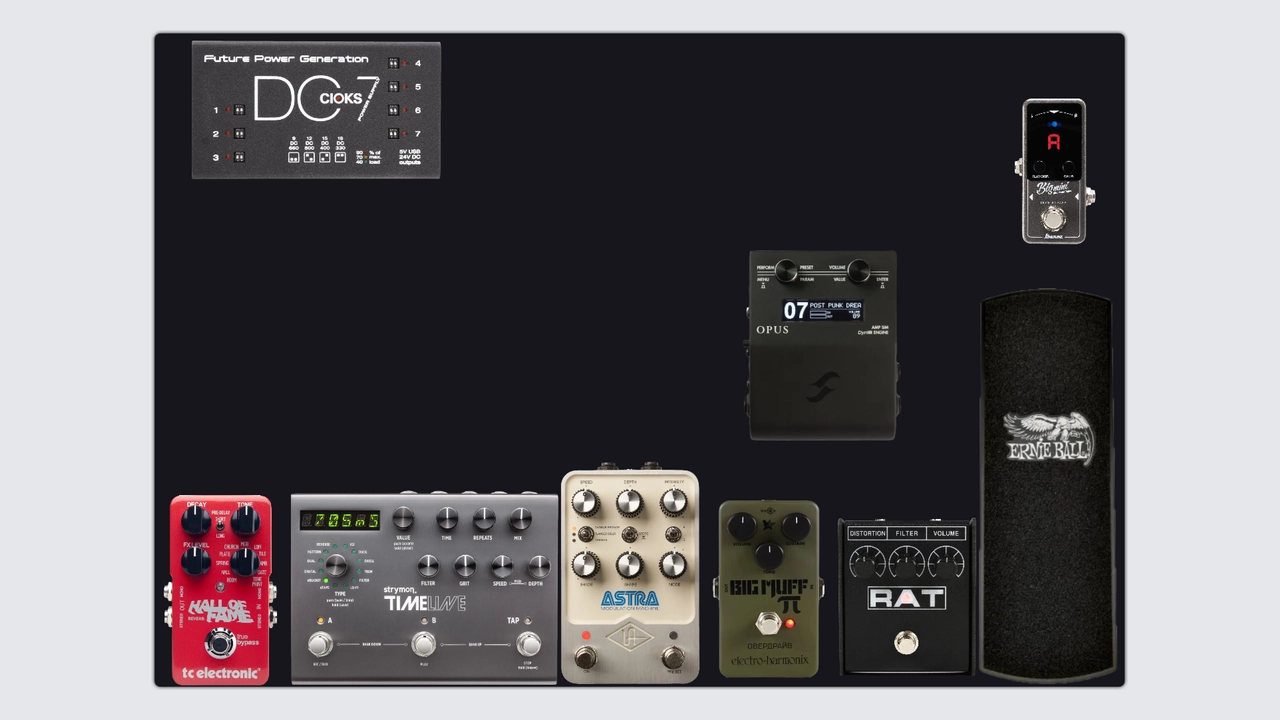Click the blue ASTRA logo
The height and width of the screenshot is (720, 1280).
(x=629, y=600)
